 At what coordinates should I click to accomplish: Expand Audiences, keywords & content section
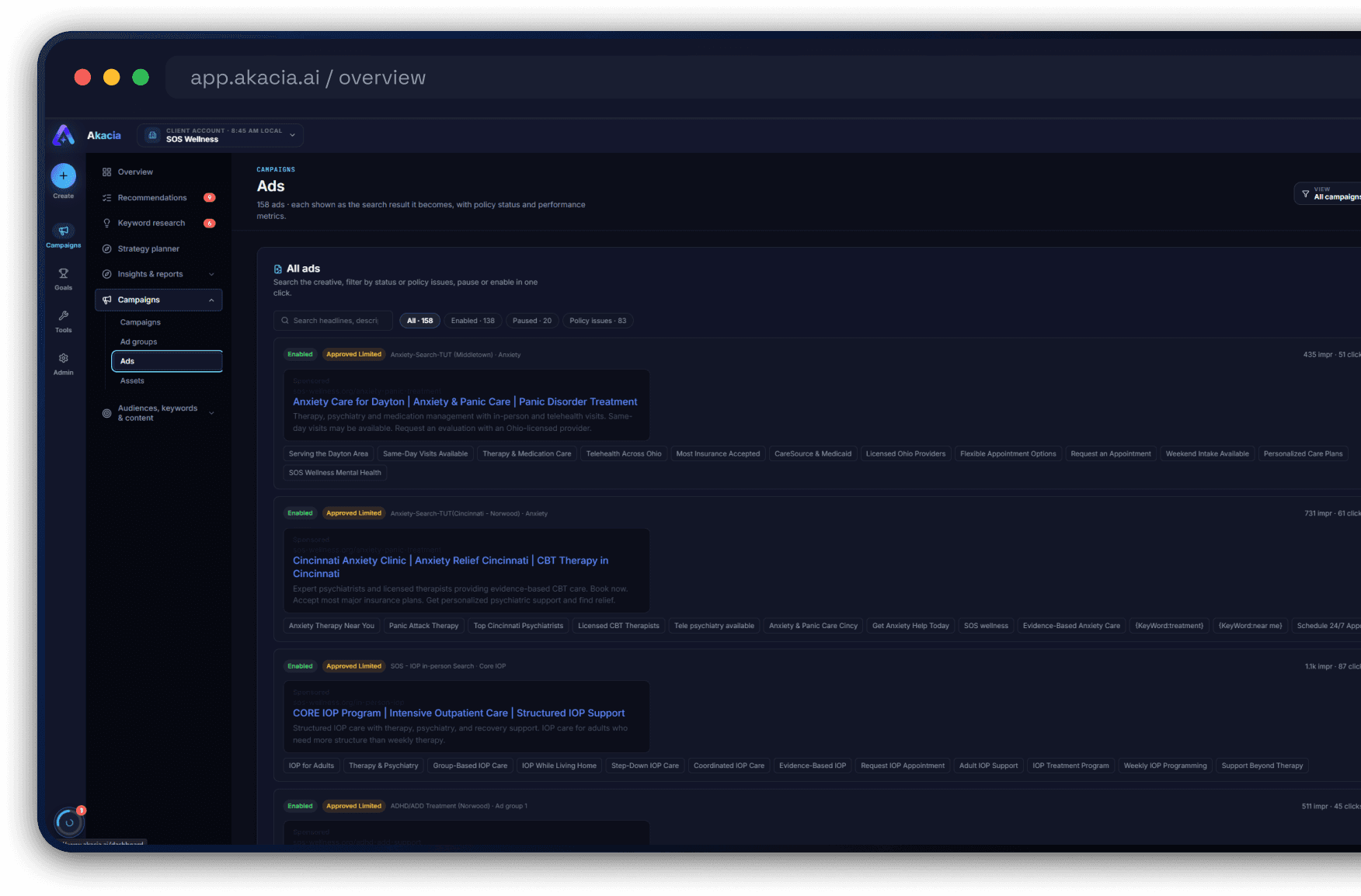pos(158,413)
